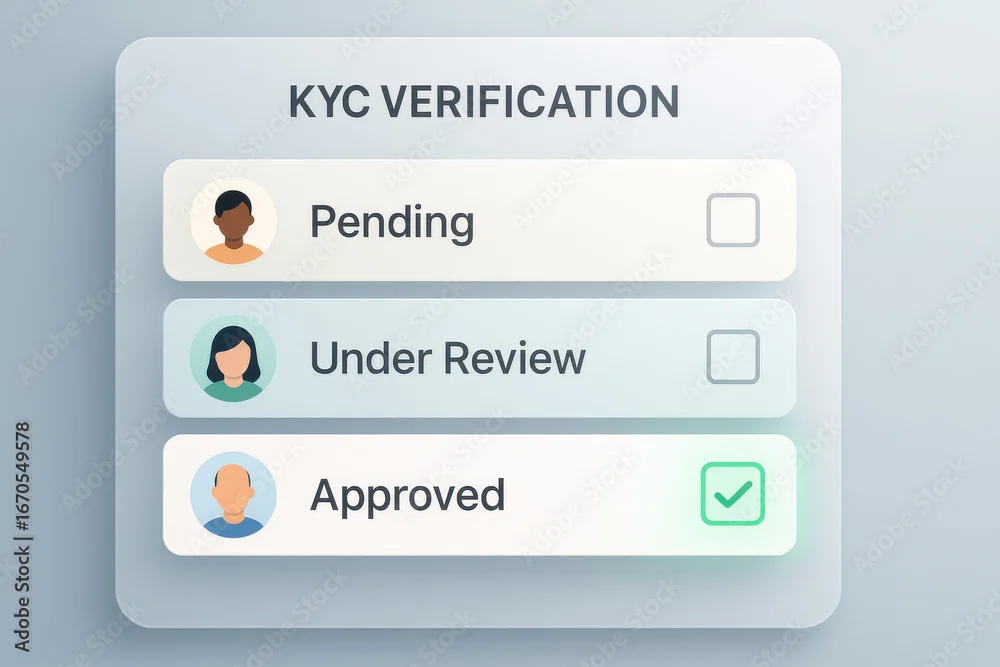1000x667 pixels.
Task: Open the Approved bald-man avatar
Action: click(x=233, y=495)
